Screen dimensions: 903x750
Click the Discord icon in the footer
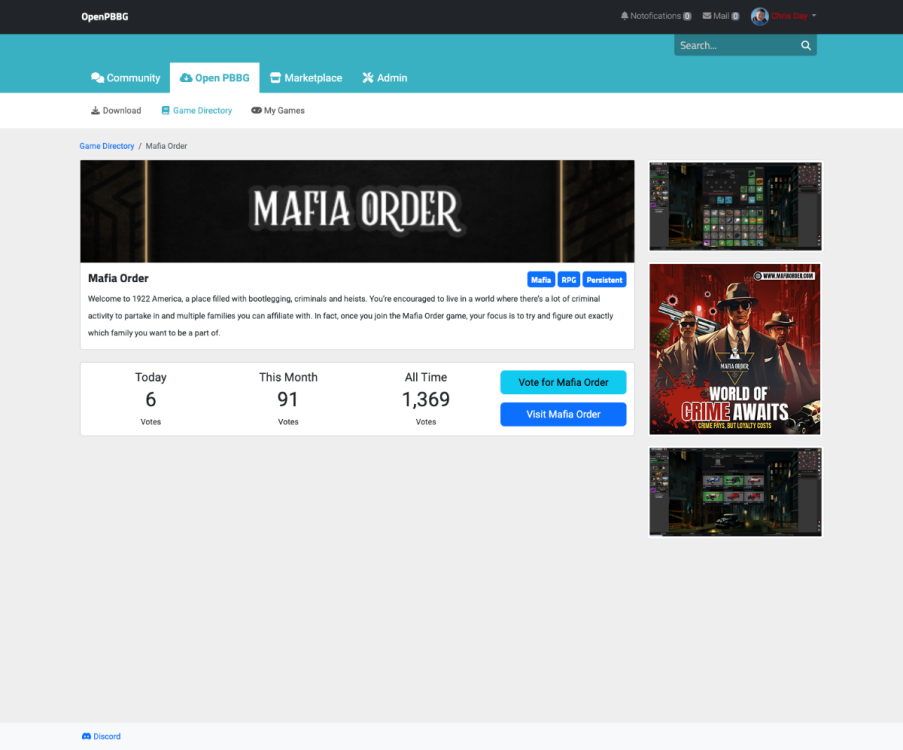(88, 736)
